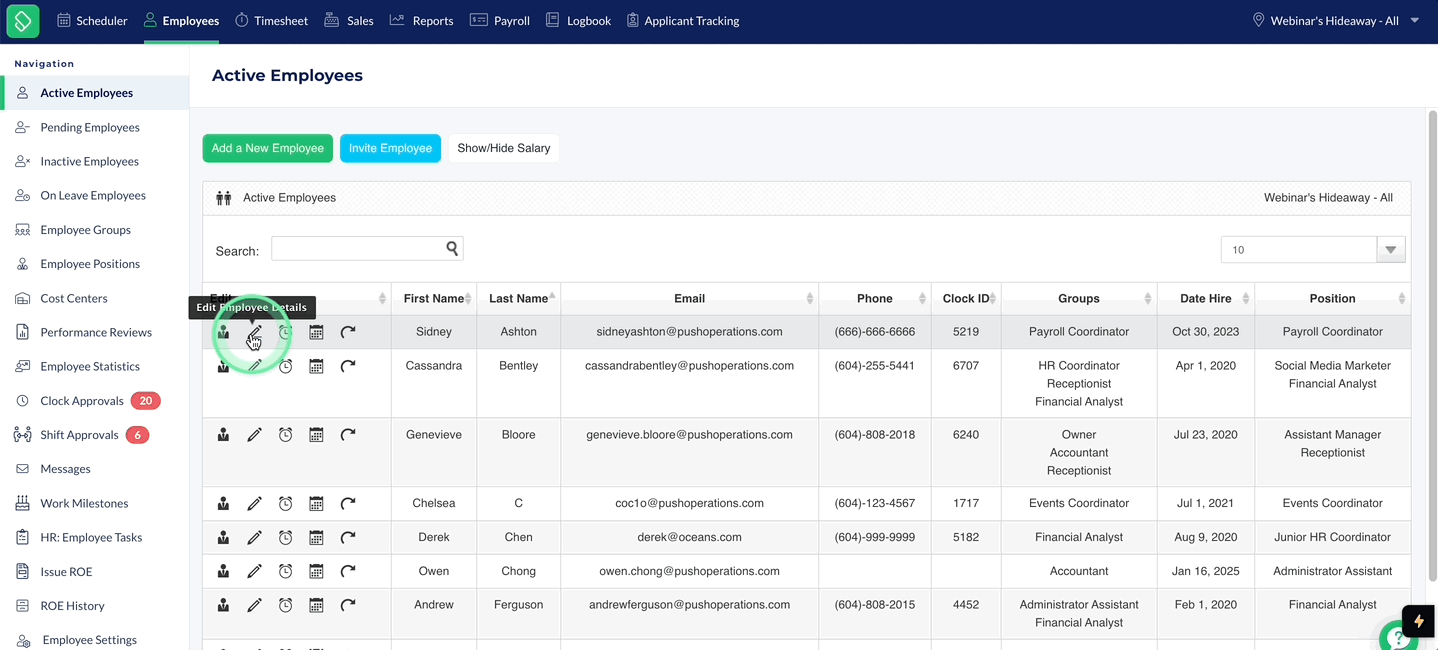Click the Show/Hide Salary button
Image resolution: width=1438 pixels, height=650 pixels.
click(504, 148)
